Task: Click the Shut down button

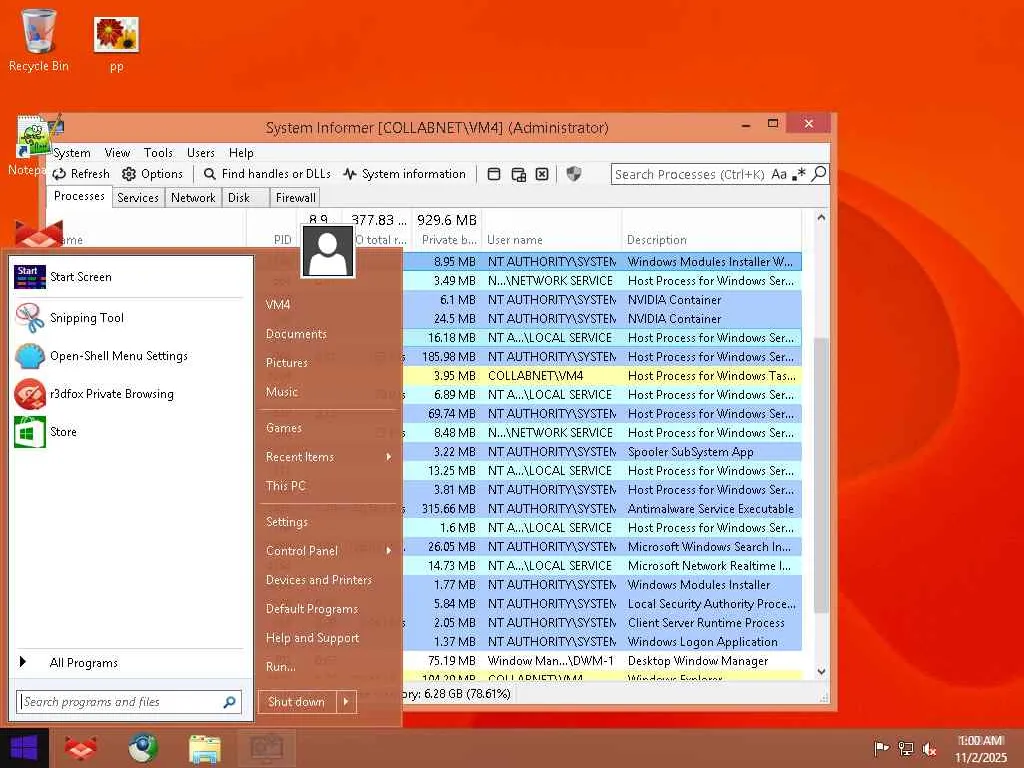Action: 297,702
